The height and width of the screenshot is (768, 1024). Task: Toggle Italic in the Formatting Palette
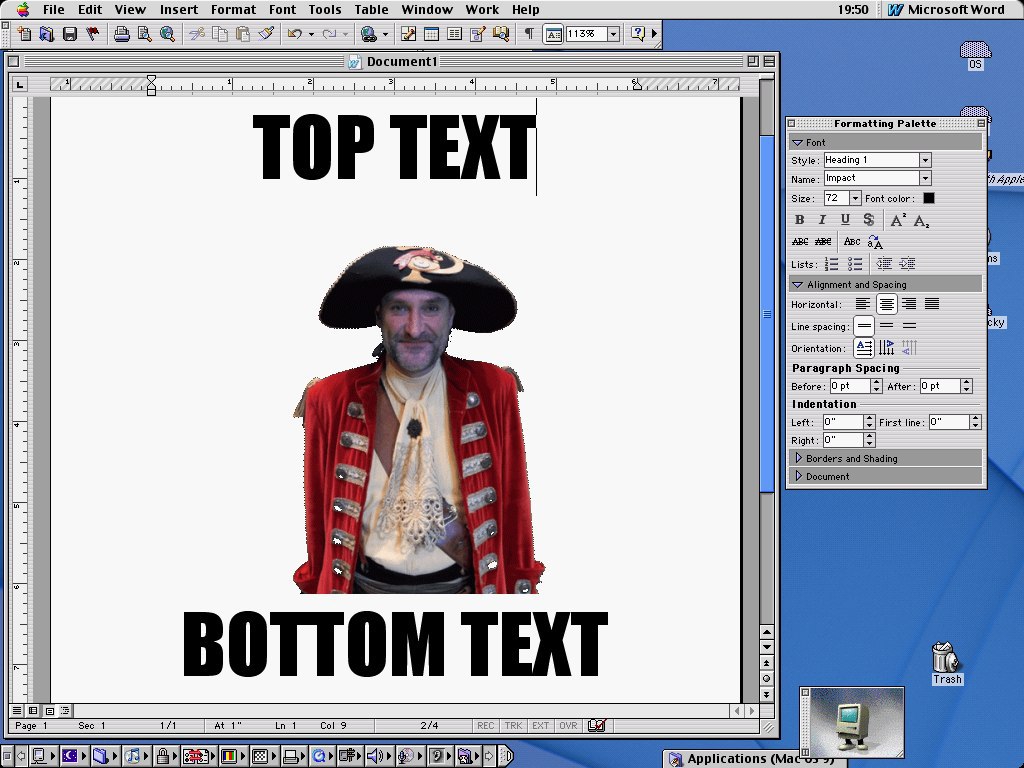pos(822,220)
